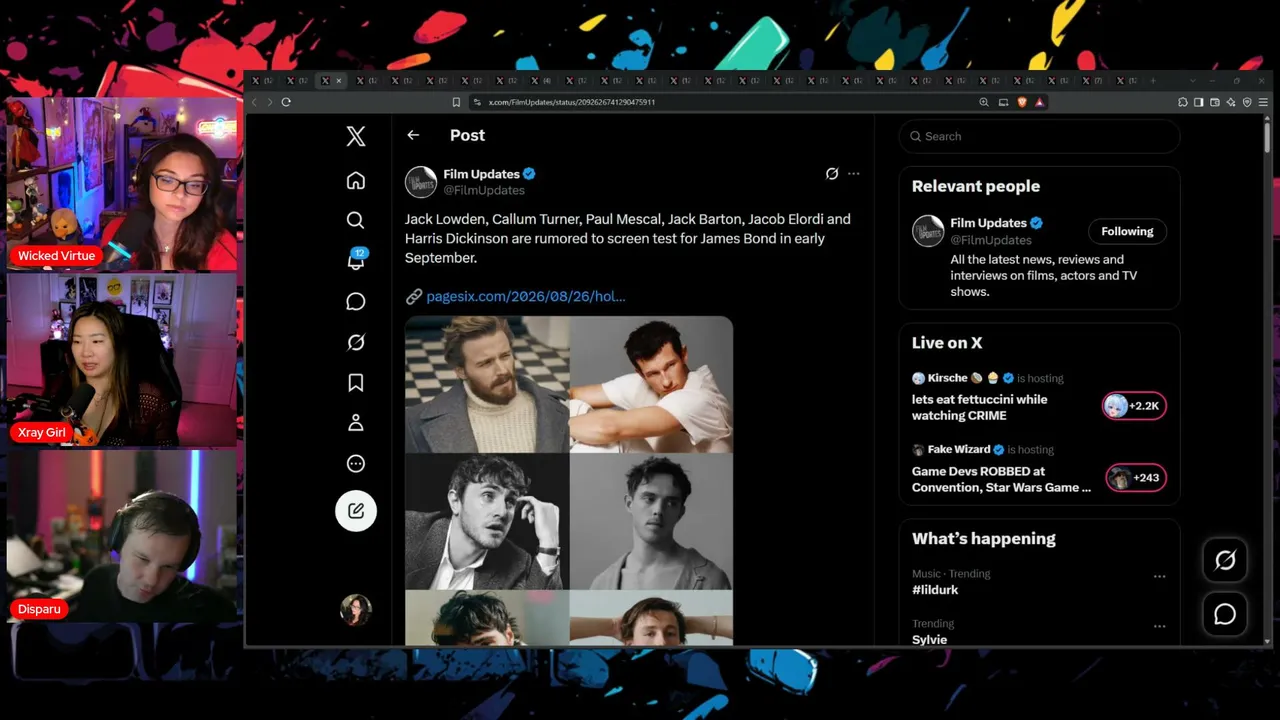Open the pagesix.com link in the post
Viewport: 1280px width, 720px height.
coord(526,296)
